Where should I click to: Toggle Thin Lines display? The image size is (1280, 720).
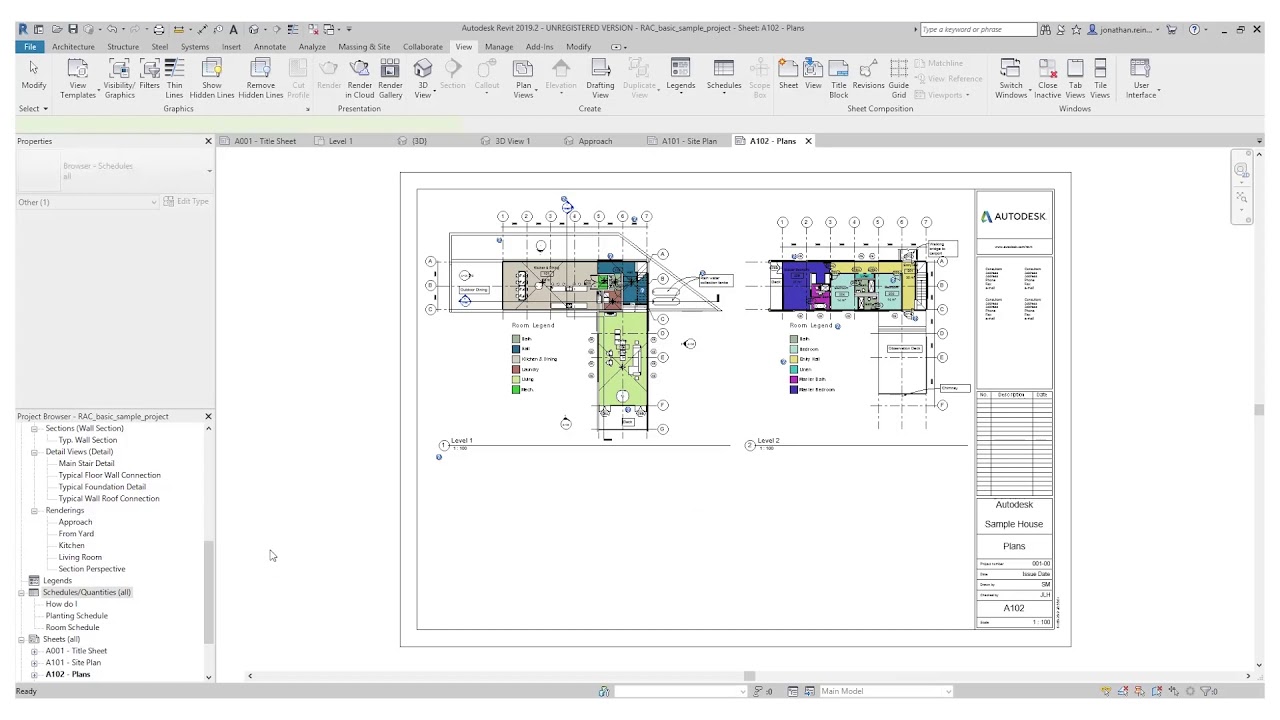pyautogui.click(x=174, y=78)
